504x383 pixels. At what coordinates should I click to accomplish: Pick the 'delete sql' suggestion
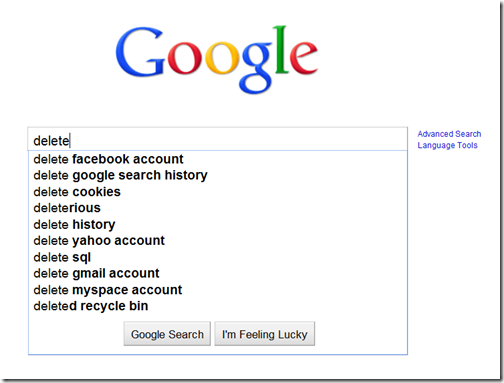click(218, 257)
